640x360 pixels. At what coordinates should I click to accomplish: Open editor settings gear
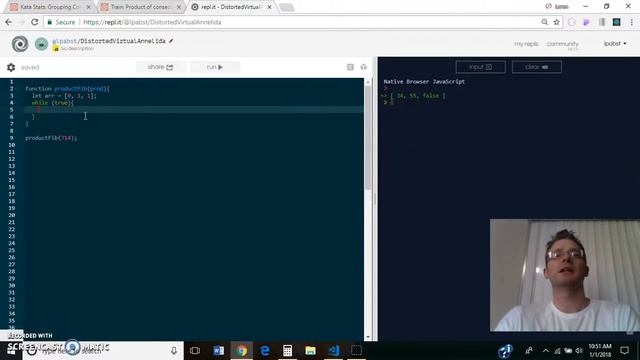(11, 67)
